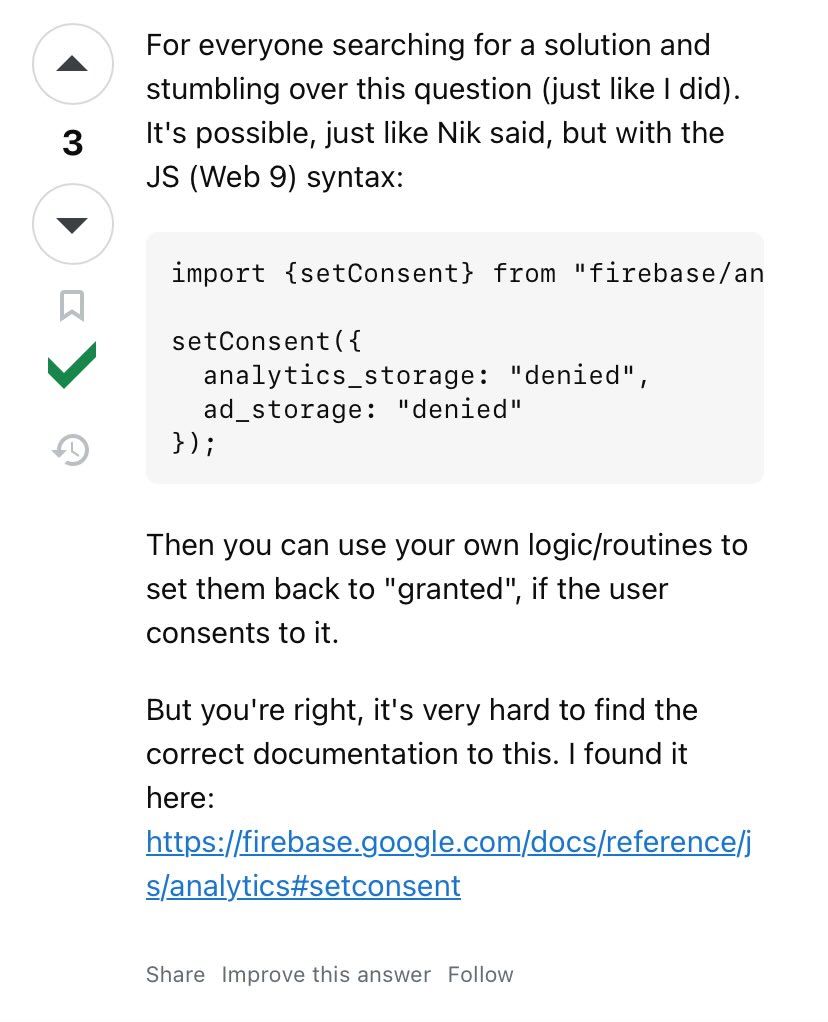Click the closing }); code line

194,443
